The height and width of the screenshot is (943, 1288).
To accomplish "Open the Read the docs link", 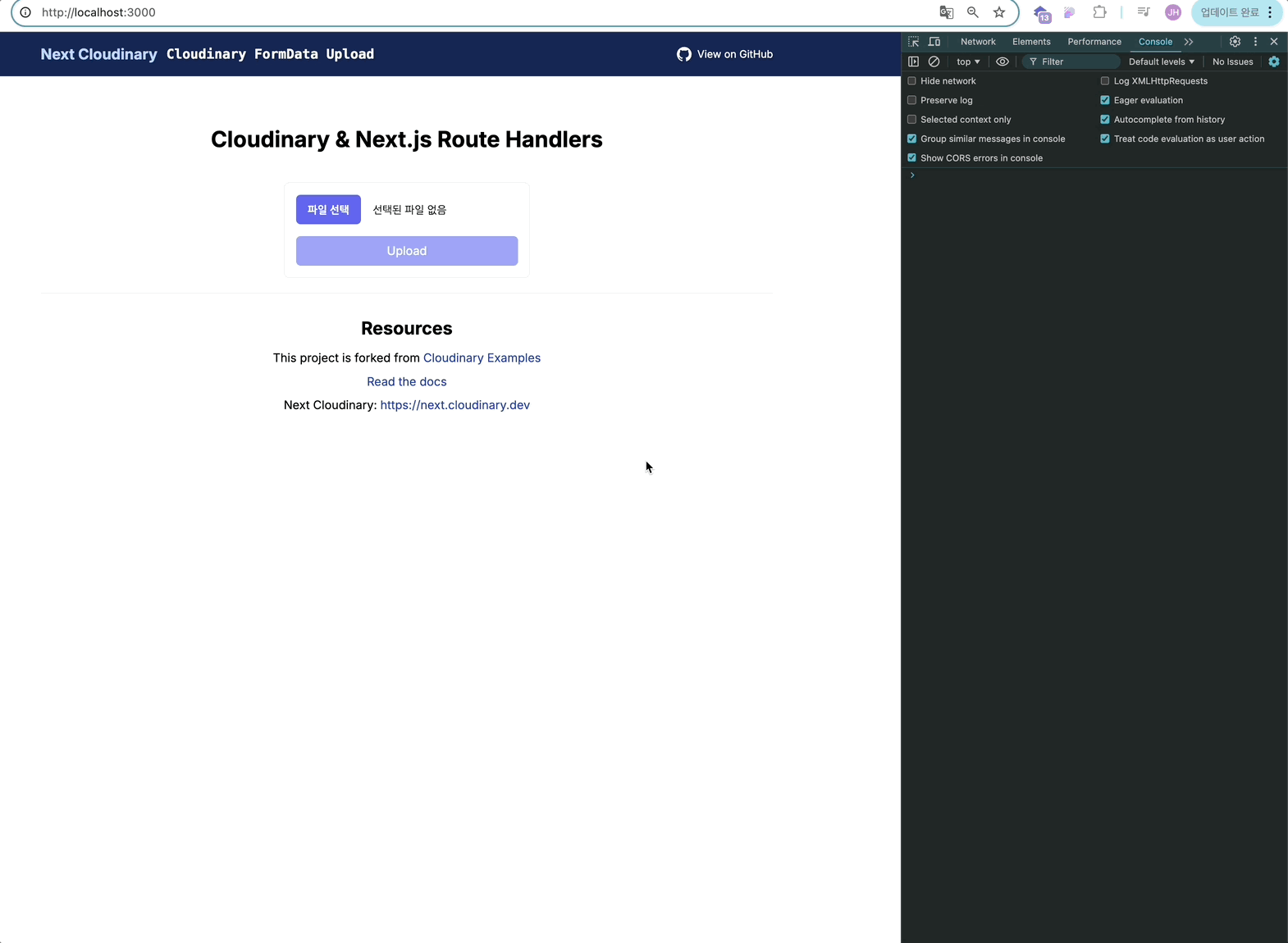I will pos(407,382).
